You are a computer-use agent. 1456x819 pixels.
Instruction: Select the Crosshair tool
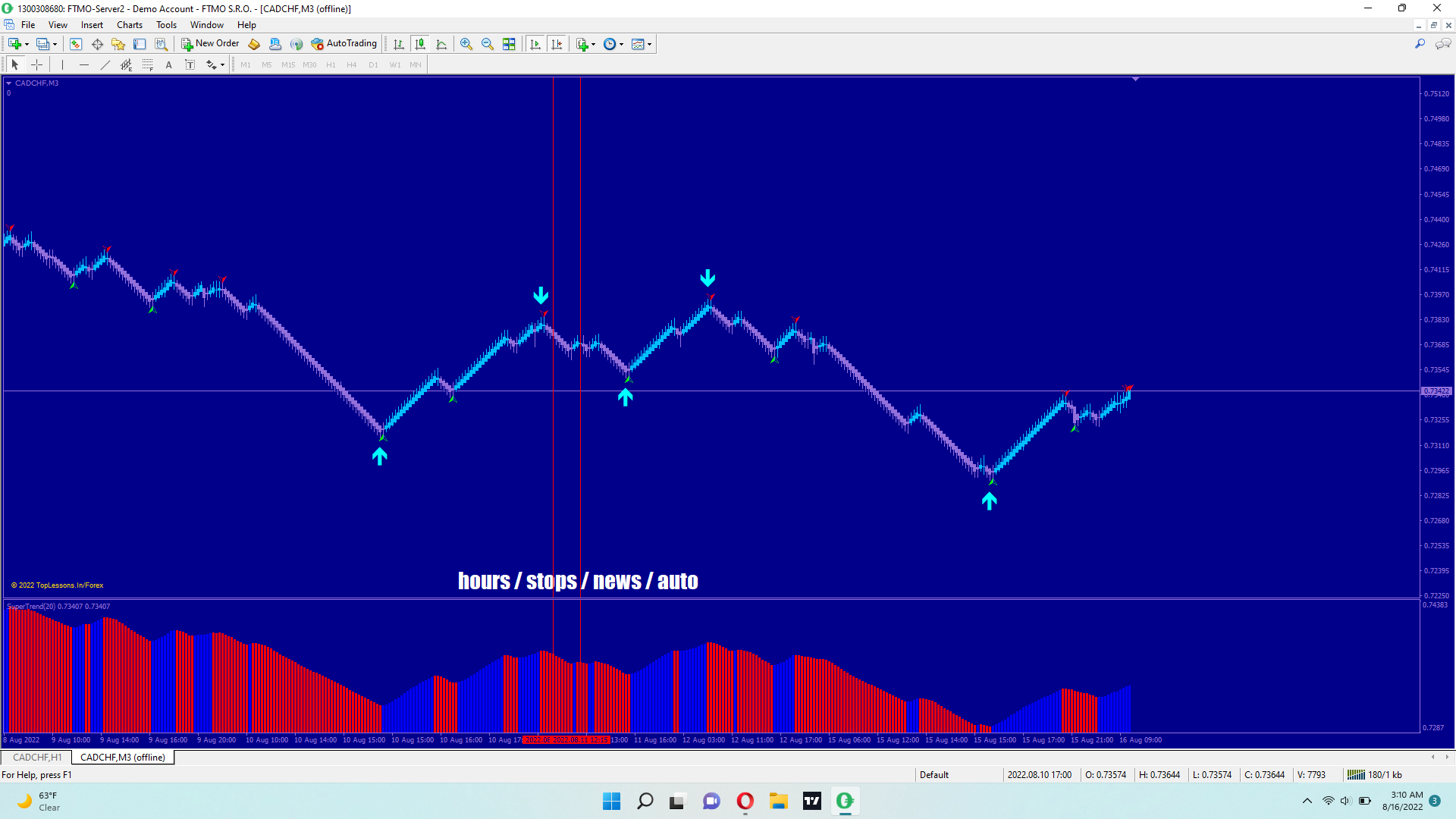(x=36, y=64)
